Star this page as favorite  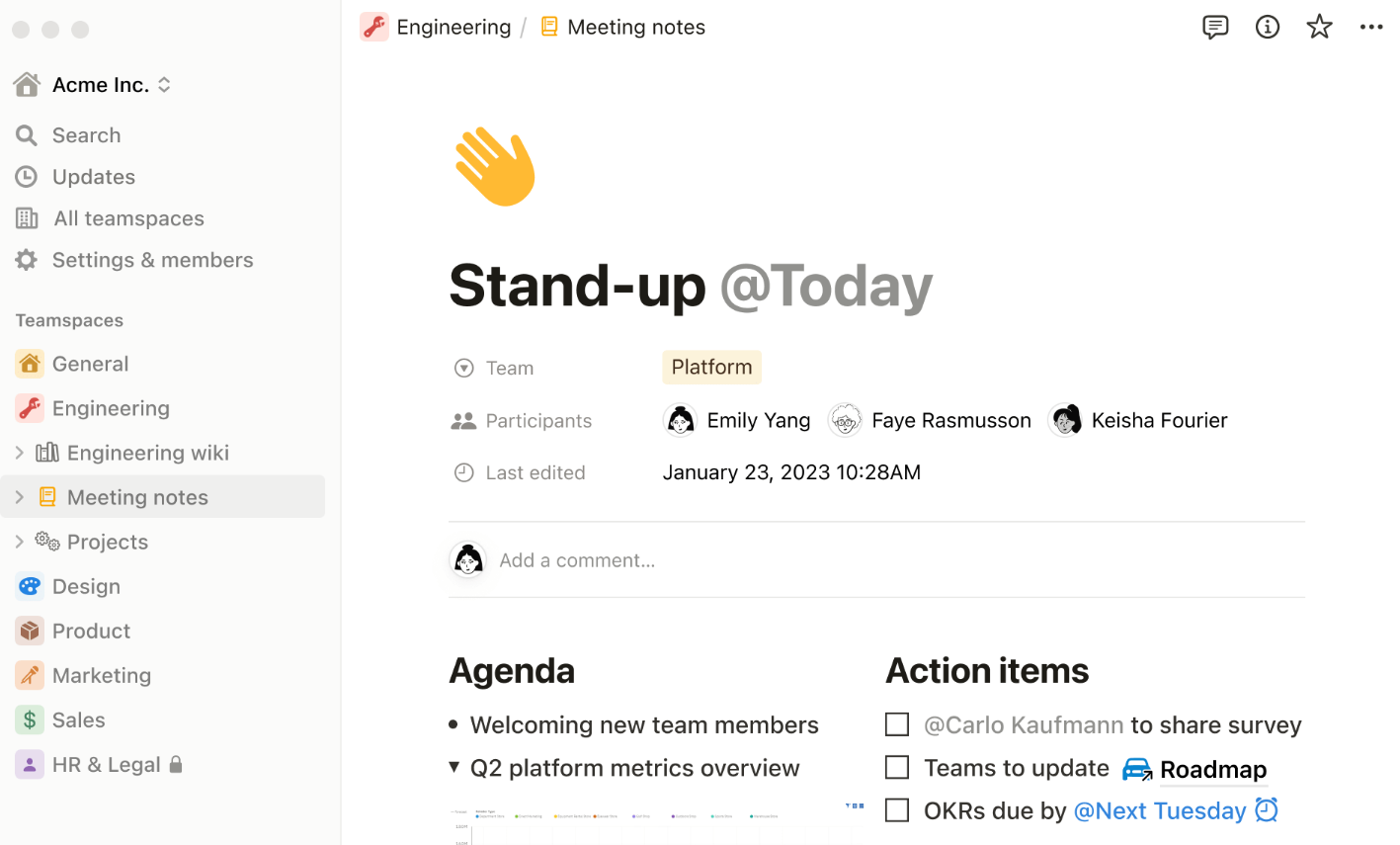point(1319,28)
